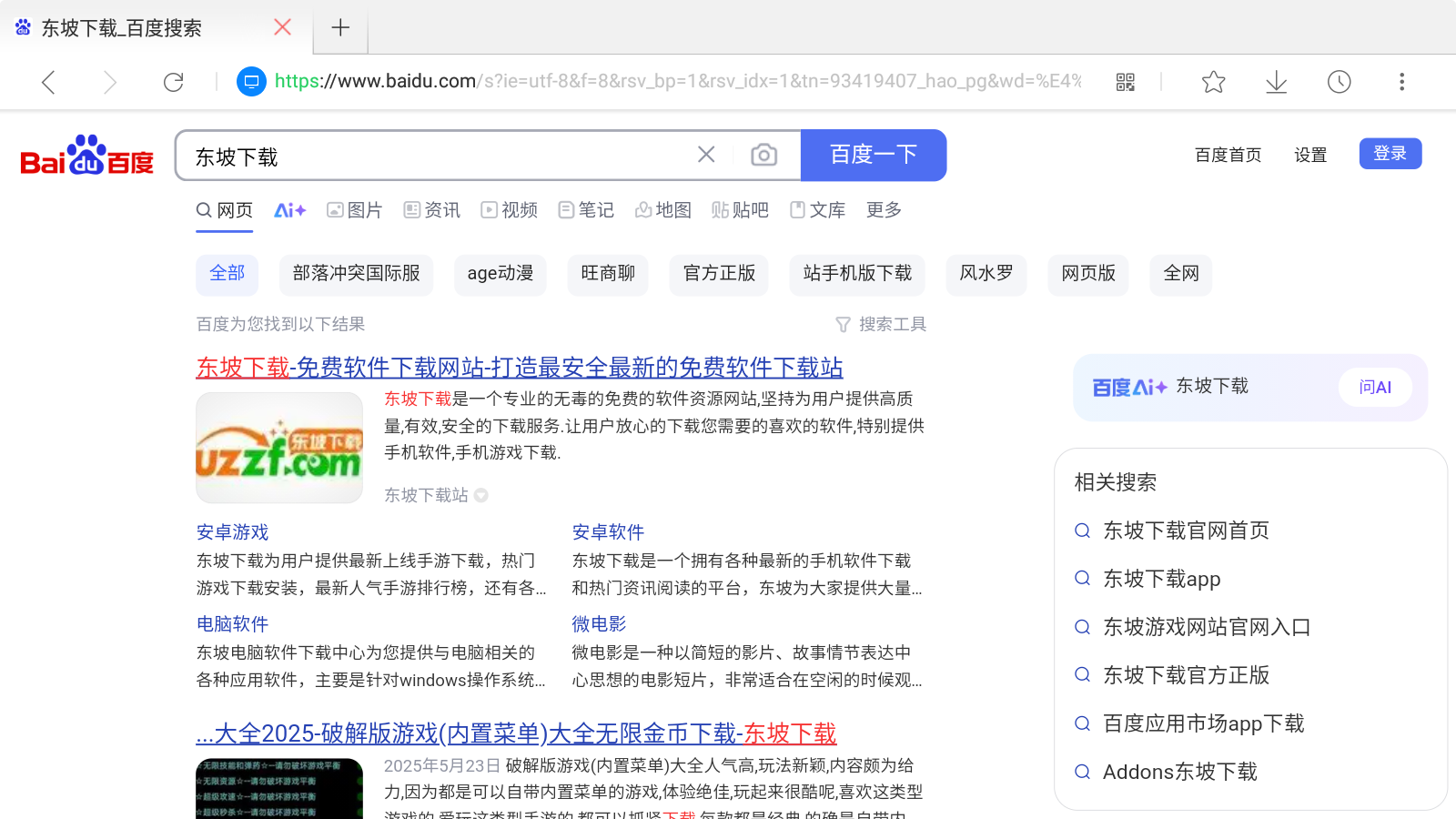Search related 东坡下载官网首页
The image size is (1456, 819).
[1186, 531]
